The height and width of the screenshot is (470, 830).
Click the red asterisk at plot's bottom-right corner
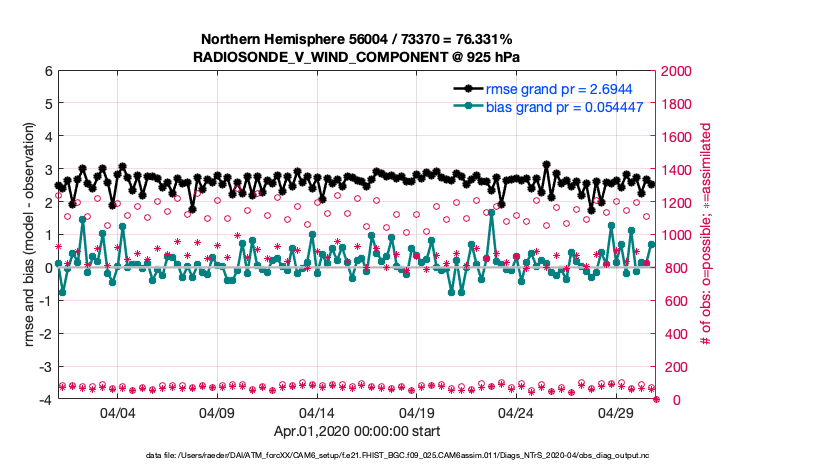point(656,399)
